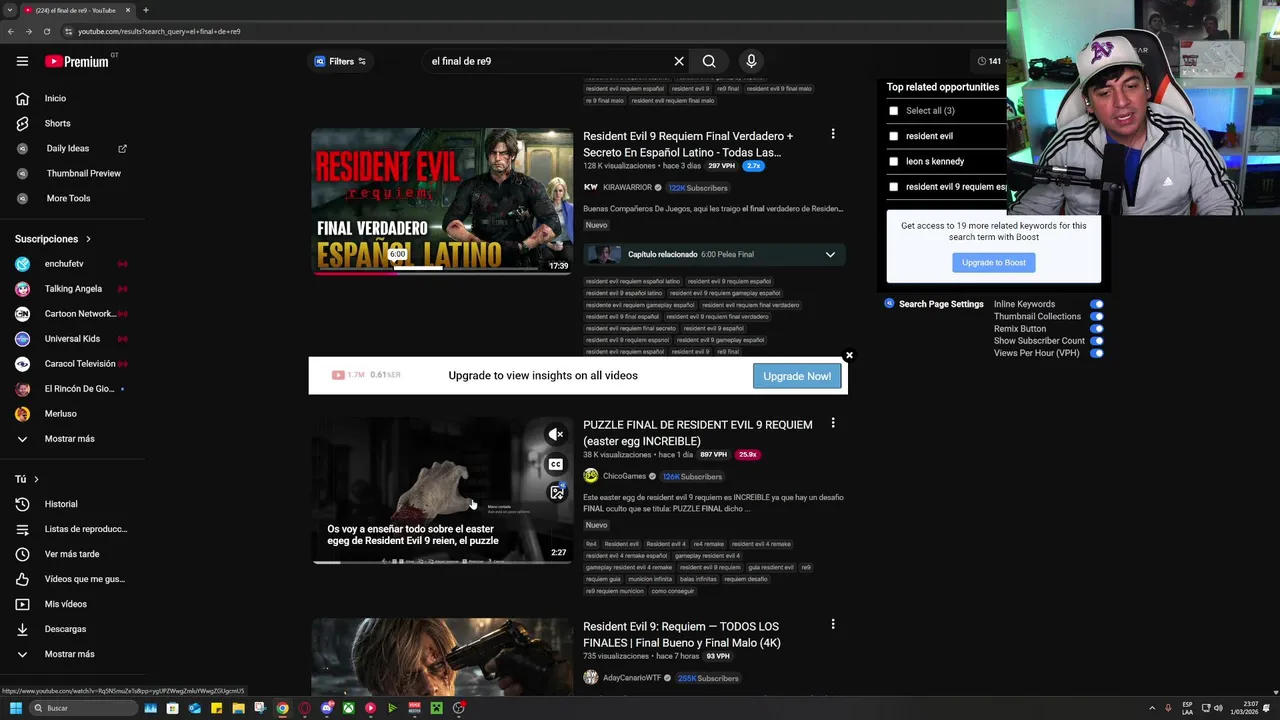
Task: Open the Universal Kids channel subscription
Action: pos(72,339)
